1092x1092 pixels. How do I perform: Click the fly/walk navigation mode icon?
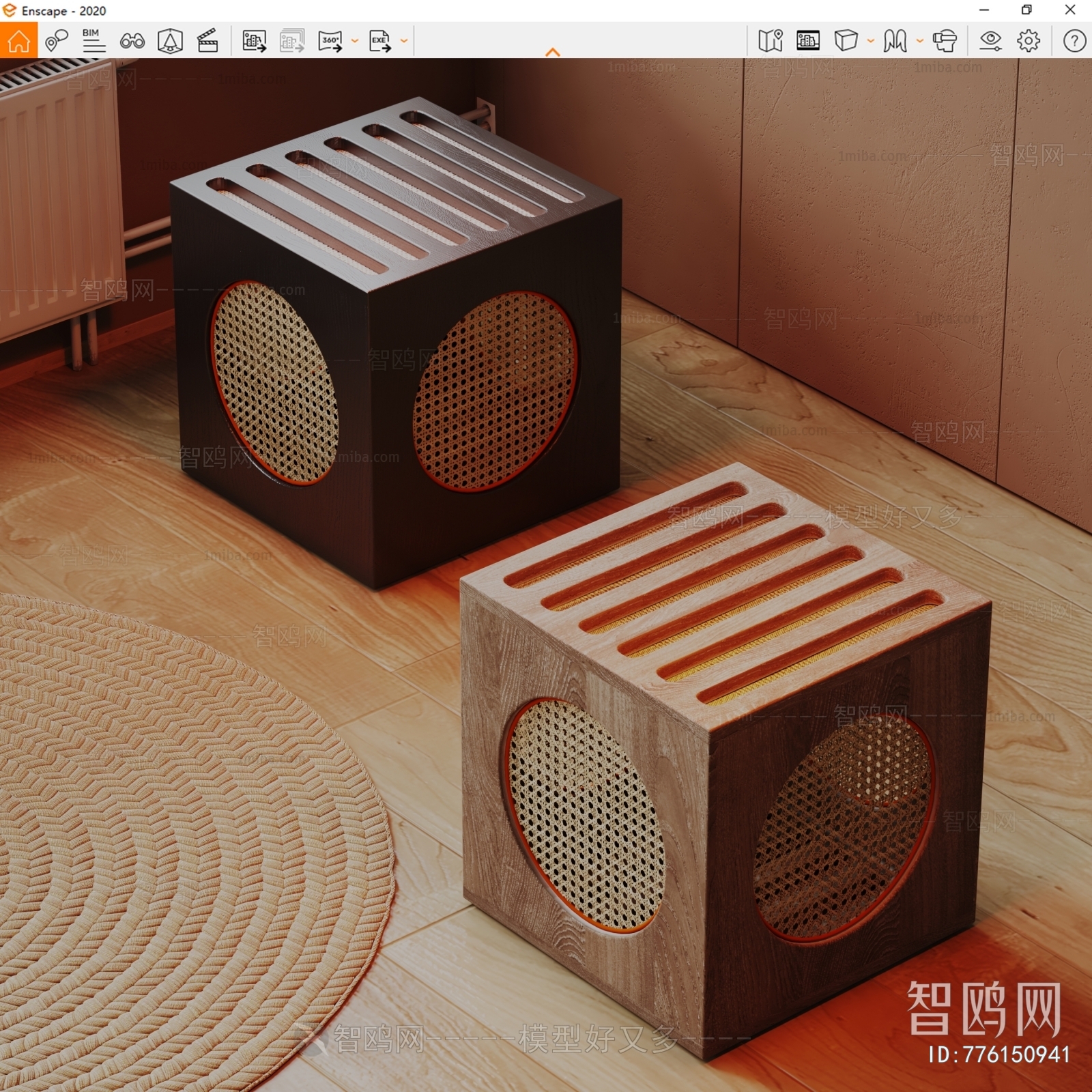coord(895,41)
